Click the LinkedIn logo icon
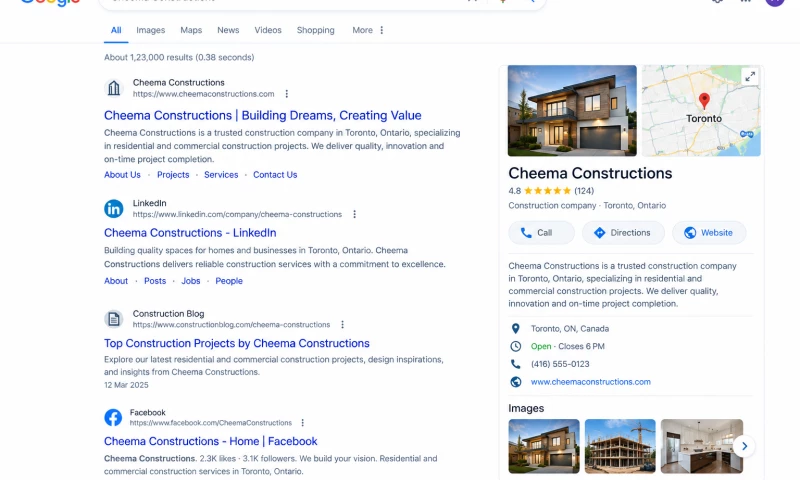Screen dimensions: 800x480 (114, 209)
